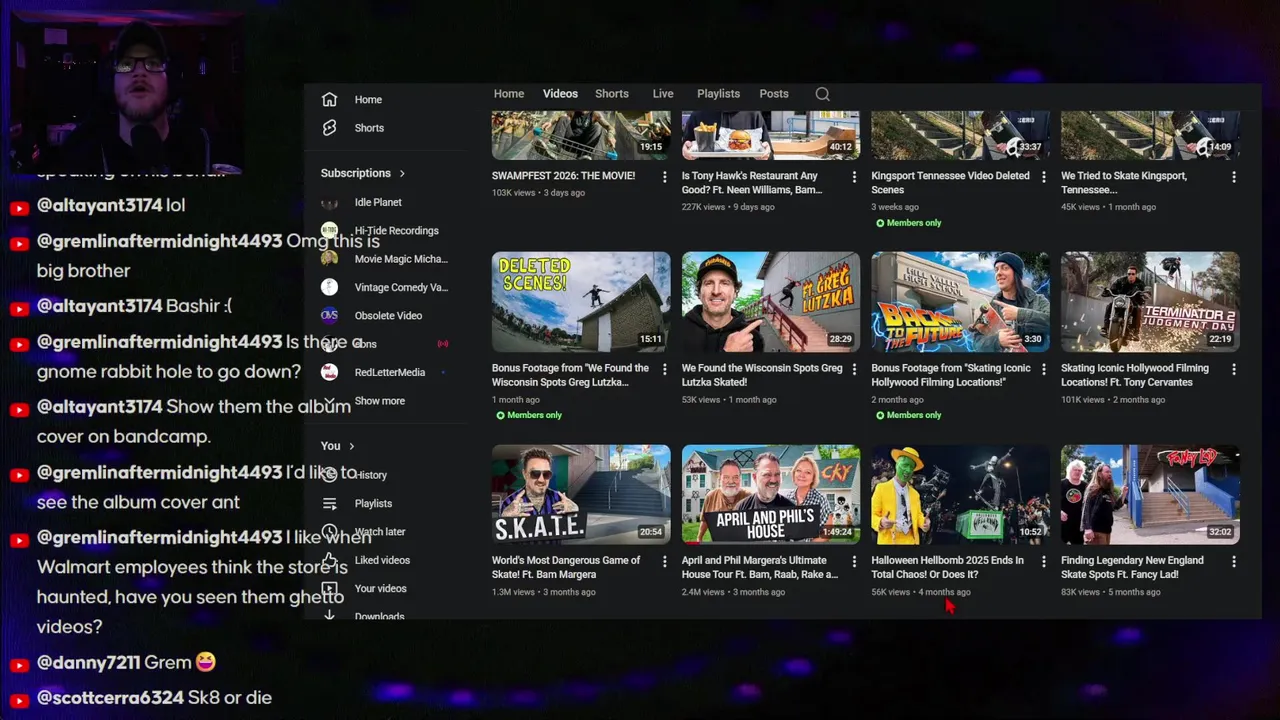Open the Shorts icon in sidebar

coord(329,128)
